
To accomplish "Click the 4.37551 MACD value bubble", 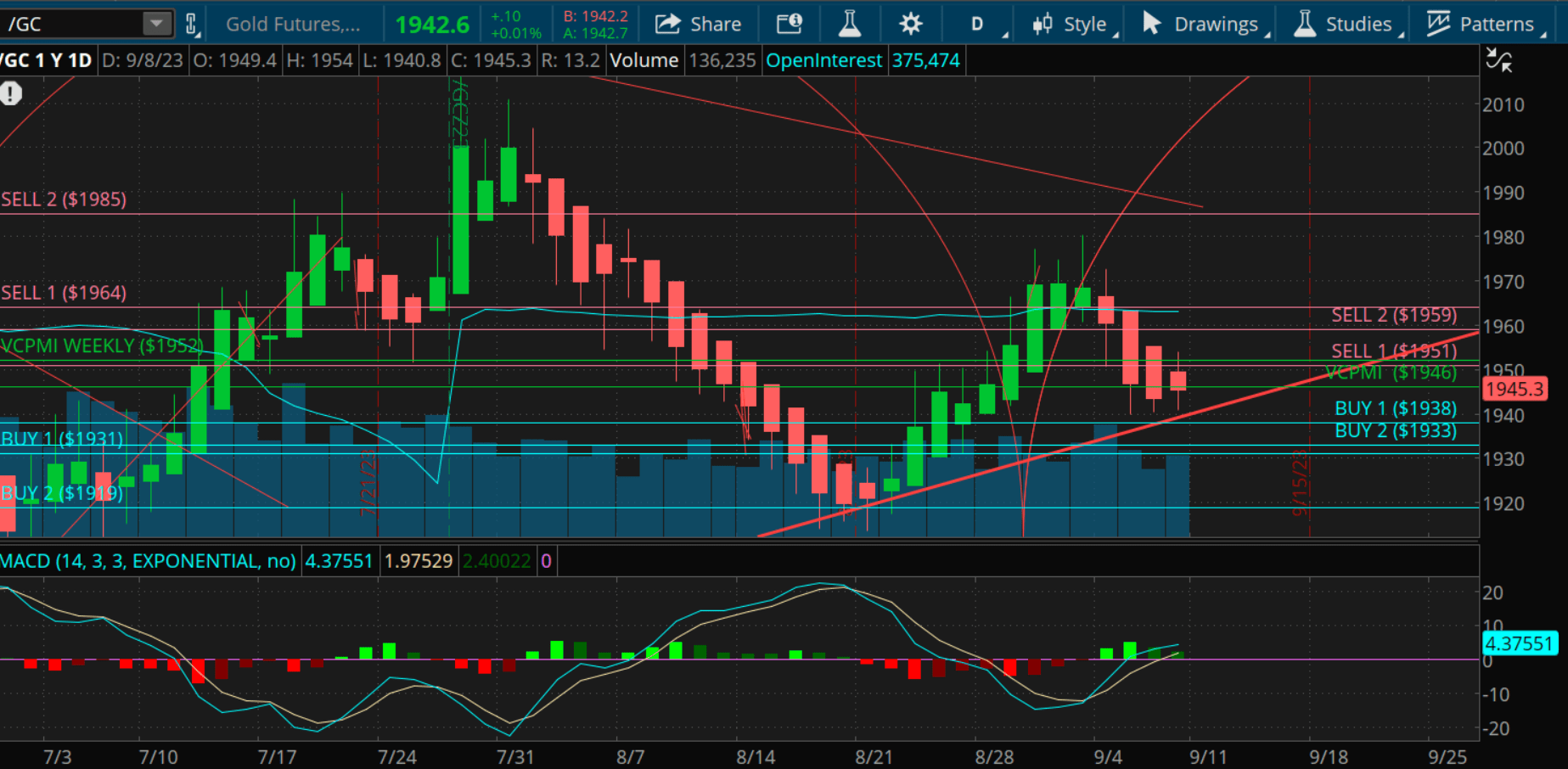I will [x=1519, y=643].
